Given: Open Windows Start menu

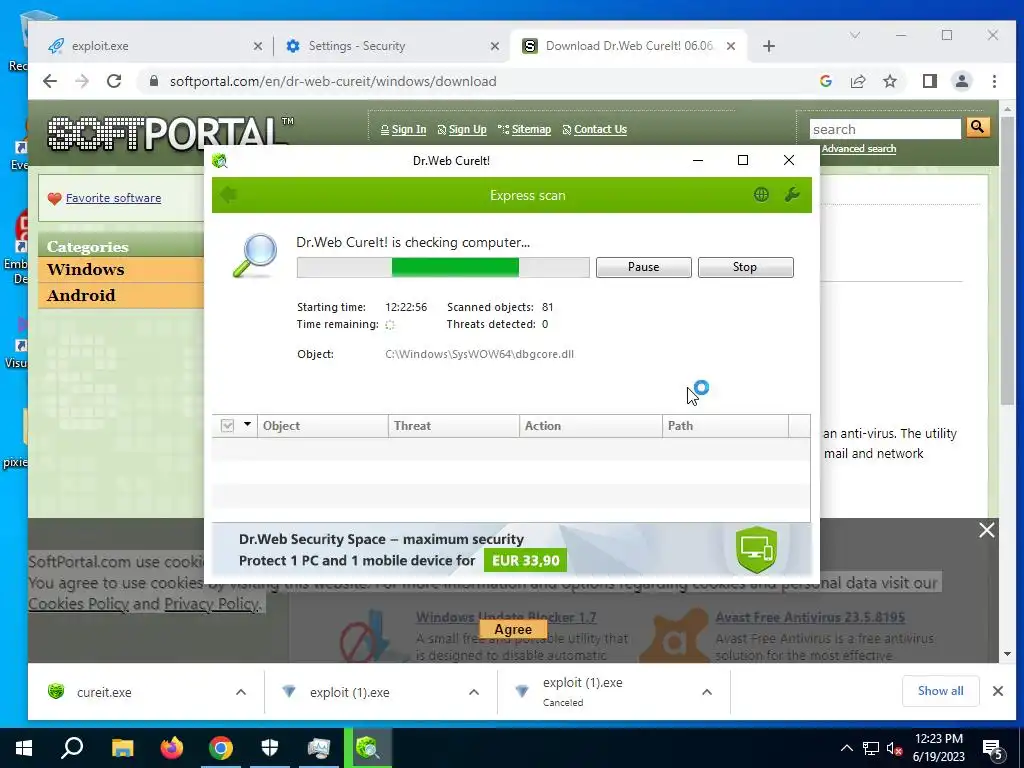Looking at the screenshot, I should [24, 748].
